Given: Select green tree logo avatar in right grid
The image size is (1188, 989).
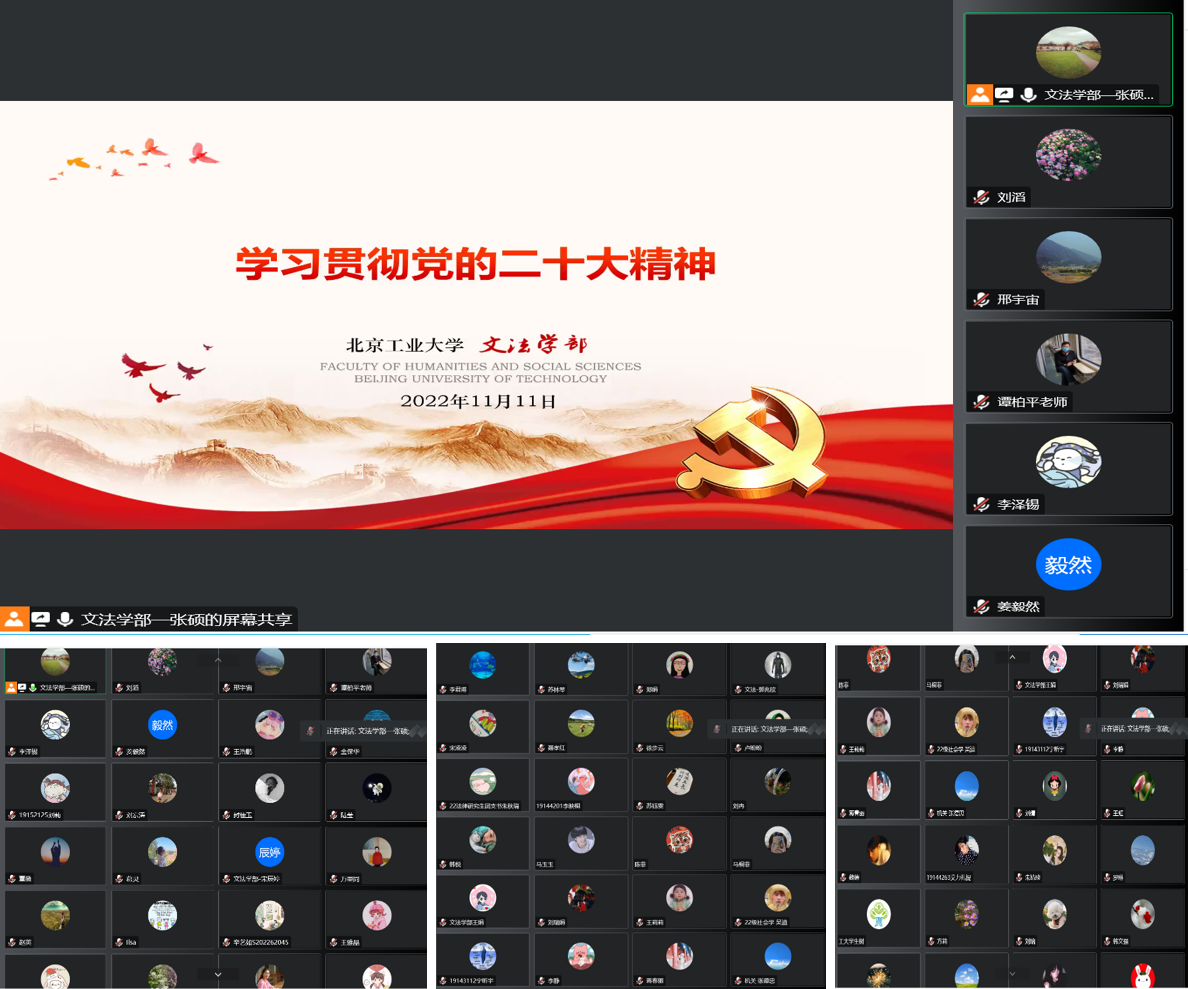Looking at the screenshot, I should [x=879, y=914].
